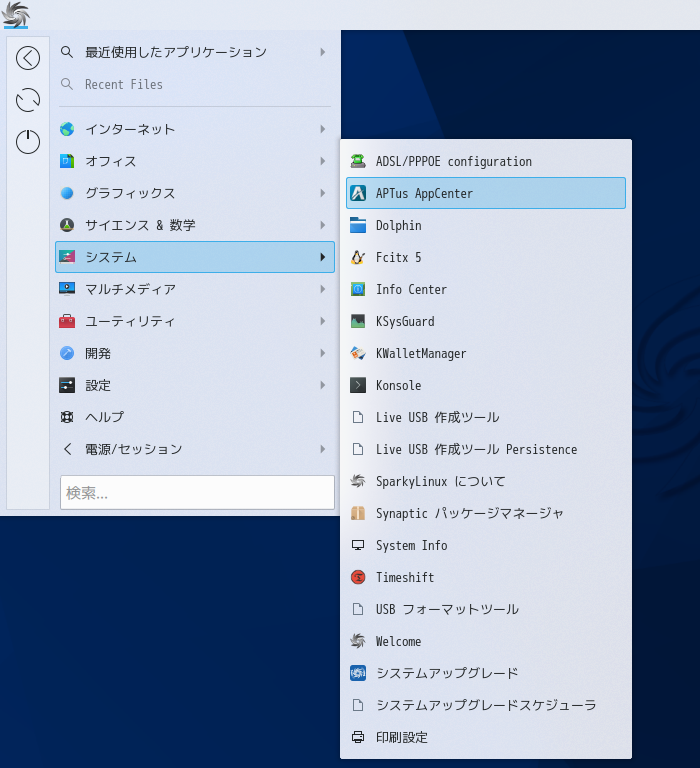Click the ユーティリティ red toolbox icon
The height and width of the screenshot is (768, 700).
[x=67, y=321]
